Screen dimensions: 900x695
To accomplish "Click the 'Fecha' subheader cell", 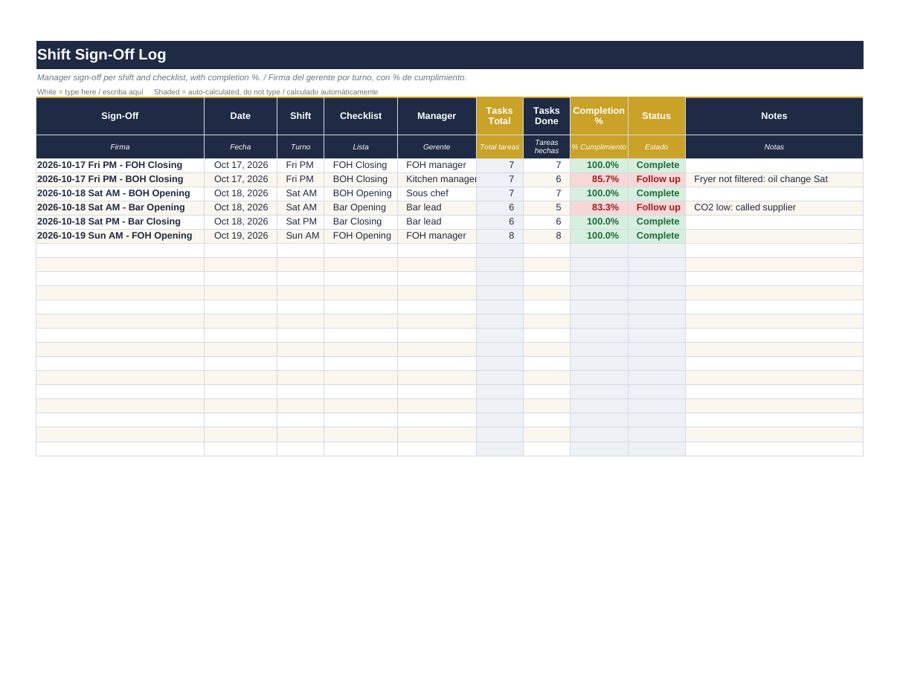I will click(x=240, y=147).
